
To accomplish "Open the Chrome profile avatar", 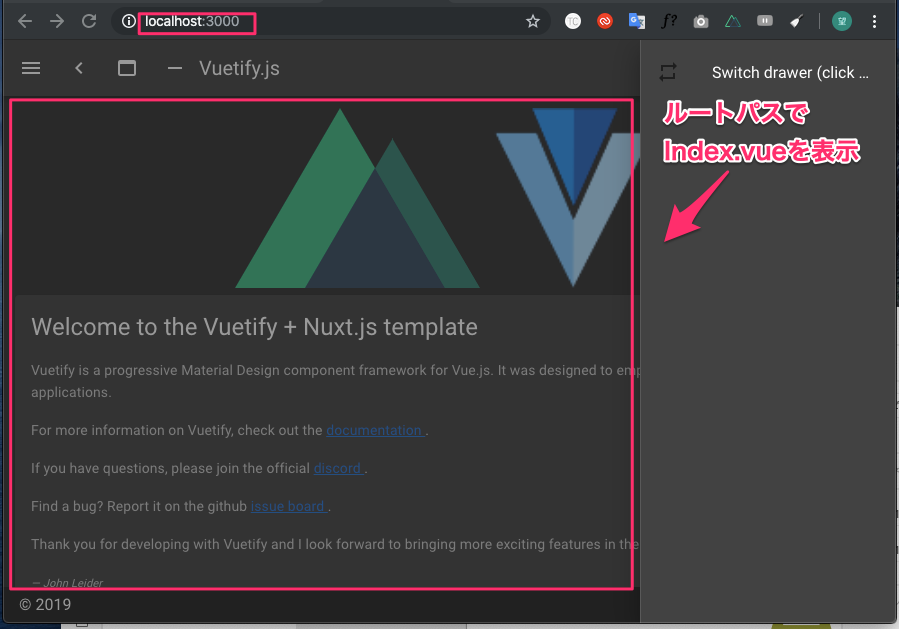I will 842,21.
